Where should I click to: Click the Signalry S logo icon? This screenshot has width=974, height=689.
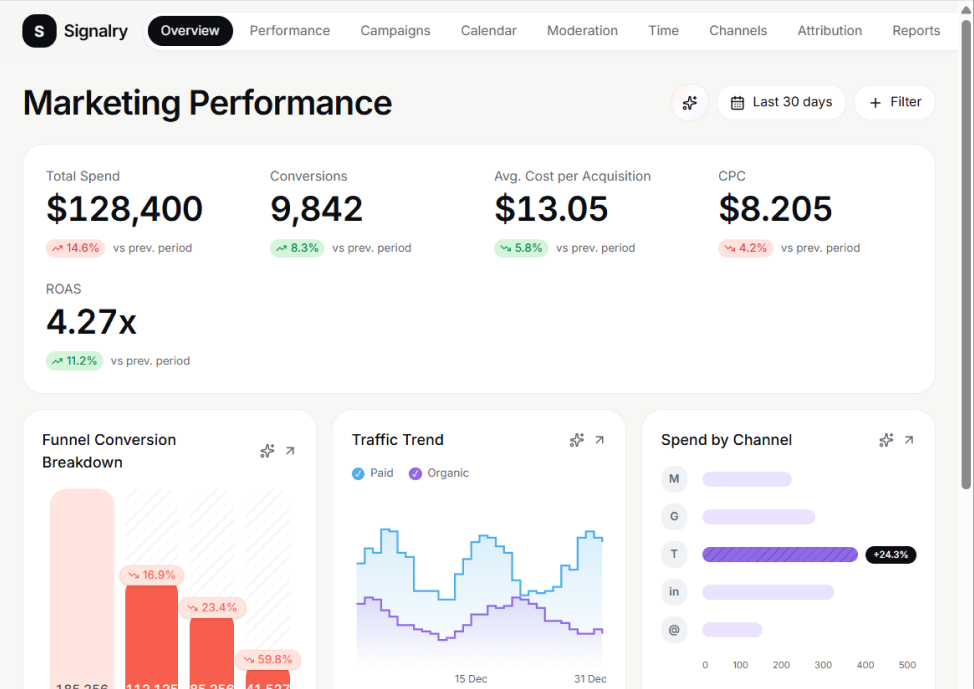click(x=39, y=31)
